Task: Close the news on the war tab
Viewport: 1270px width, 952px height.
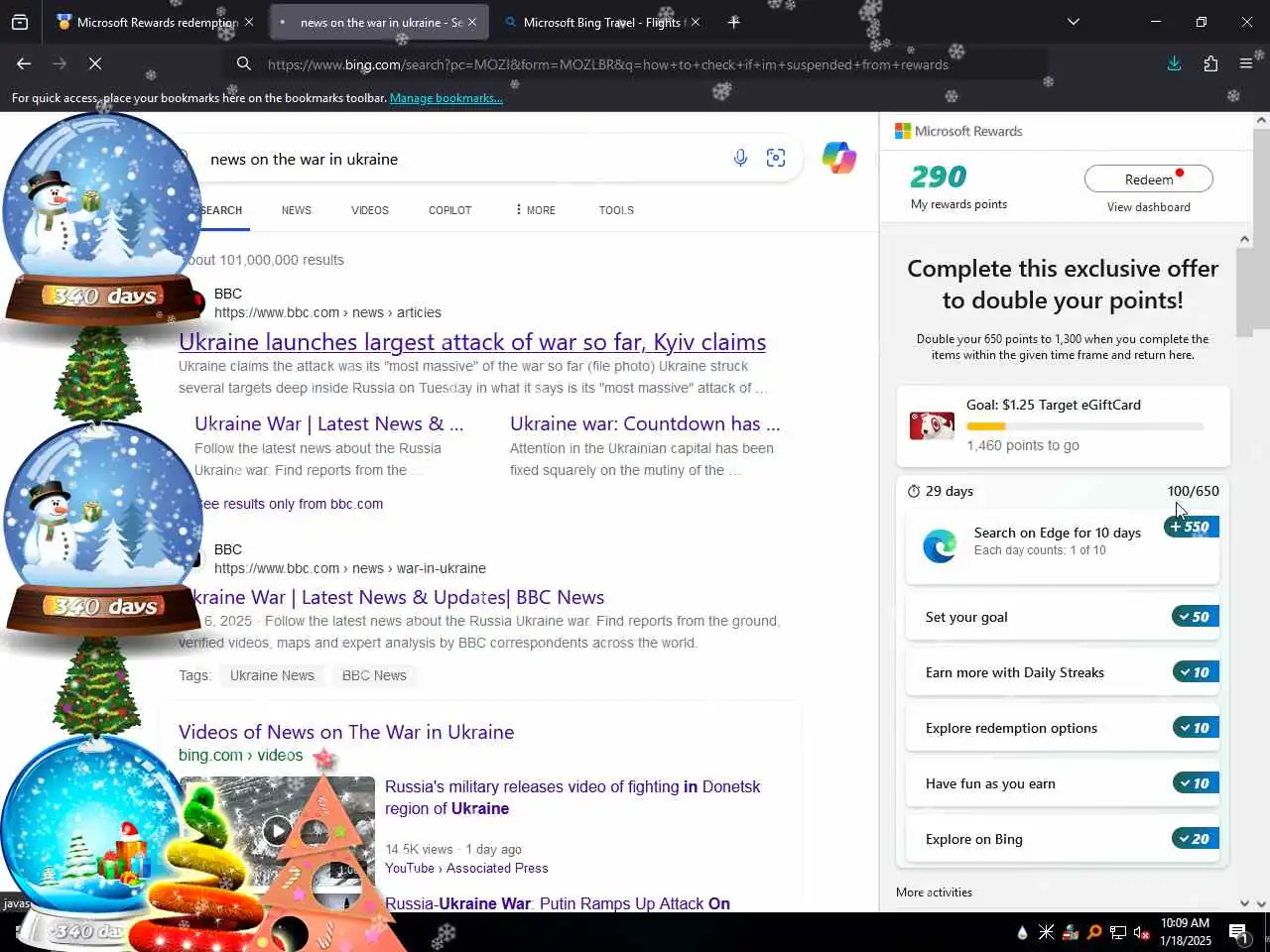Action: click(472, 22)
